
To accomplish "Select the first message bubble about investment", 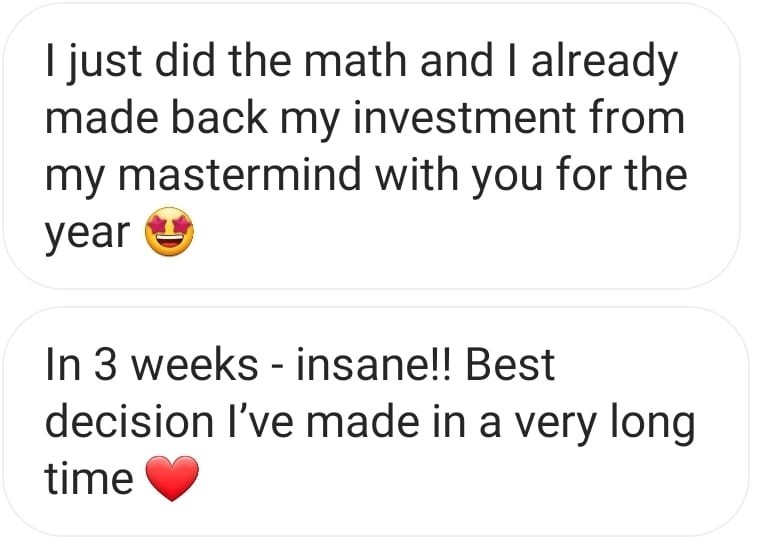I will pyautogui.click(x=372, y=146).
